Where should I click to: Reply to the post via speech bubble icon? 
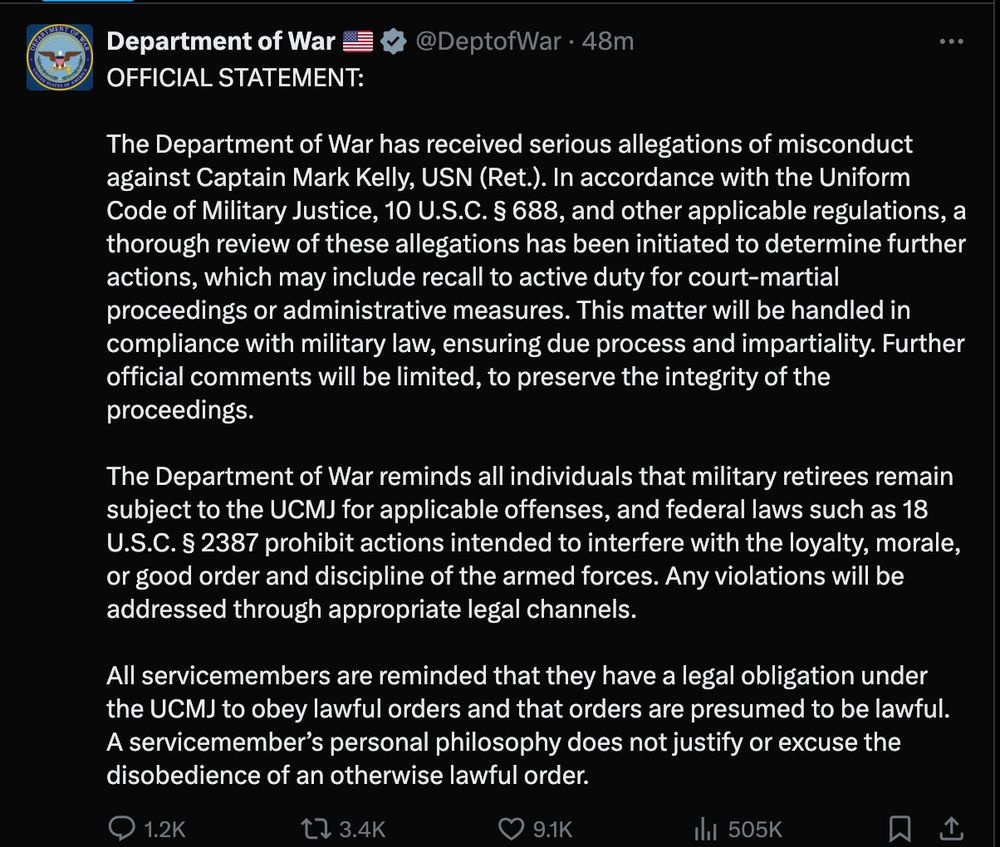tap(121, 829)
